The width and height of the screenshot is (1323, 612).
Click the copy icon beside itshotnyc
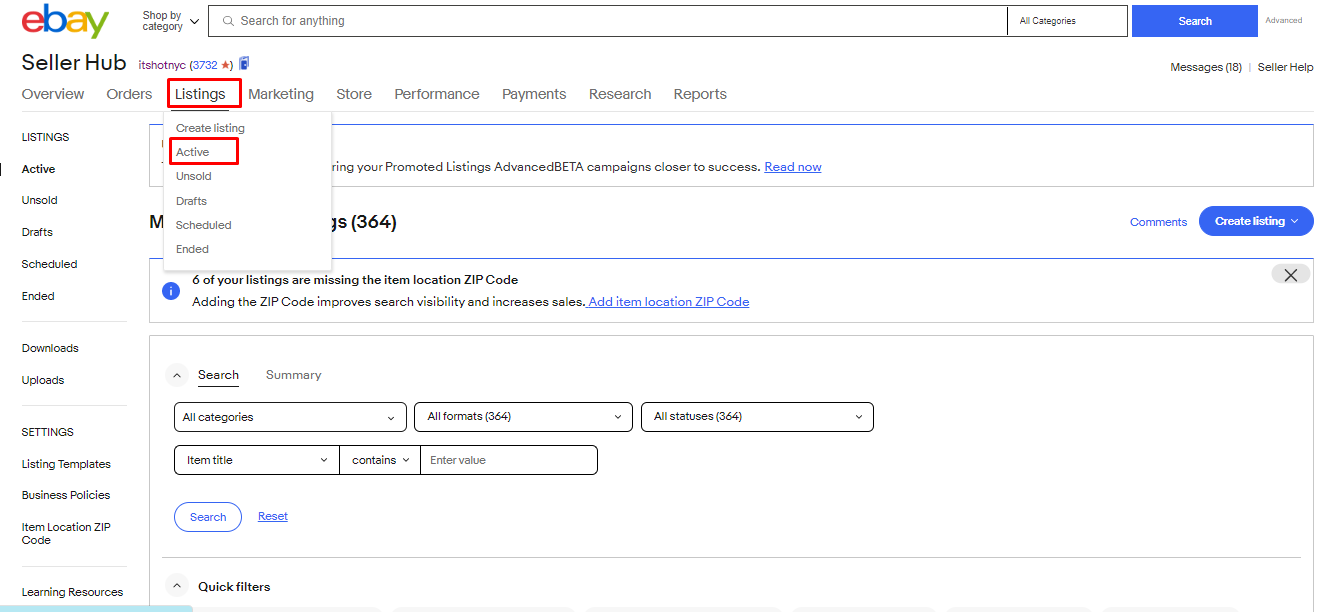[x=244, y=64]
